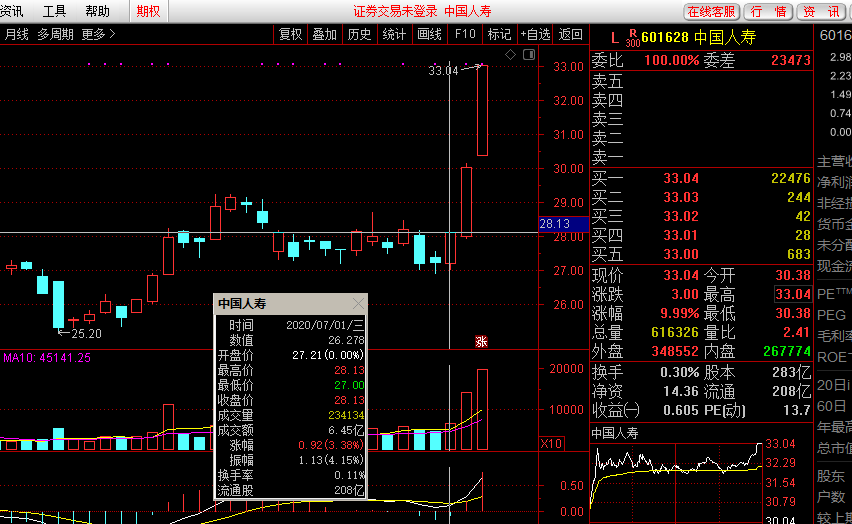Click 成交量 234134 in popup
Screen dimensions: 852x524
291,415
